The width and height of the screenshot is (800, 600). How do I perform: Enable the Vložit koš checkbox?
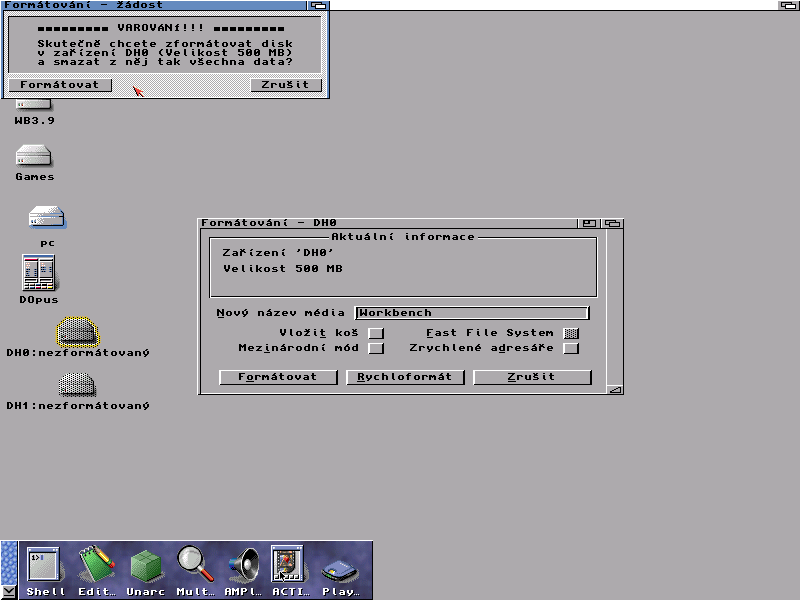376,333
